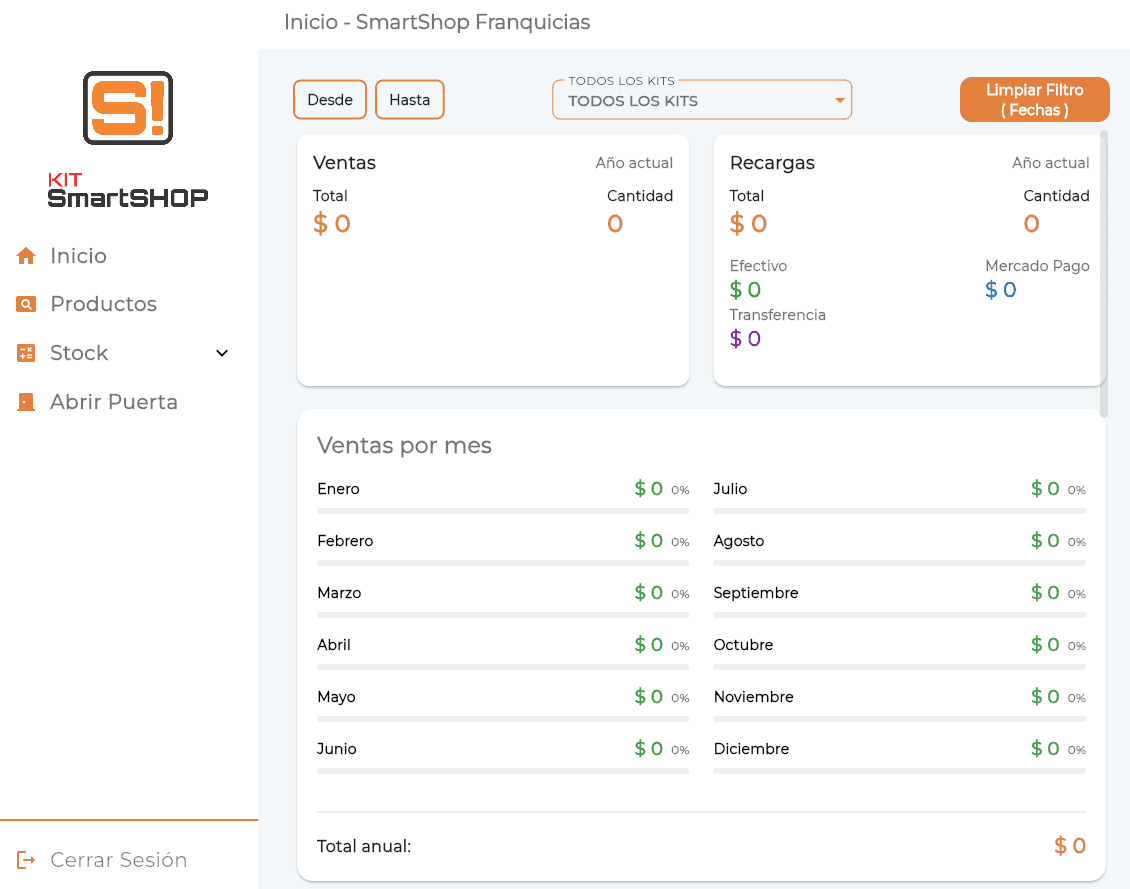Click the Stock calculator icon

[25, 353]
